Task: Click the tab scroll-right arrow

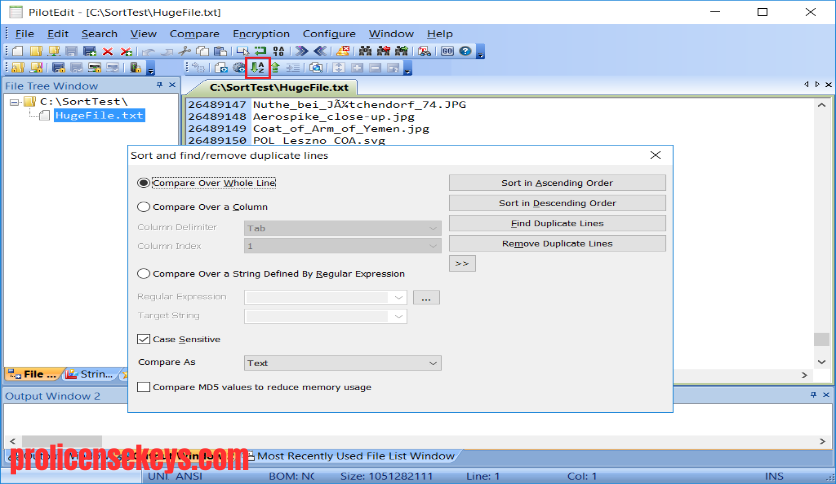Action: pyautogui.click(x=817, y=84)
